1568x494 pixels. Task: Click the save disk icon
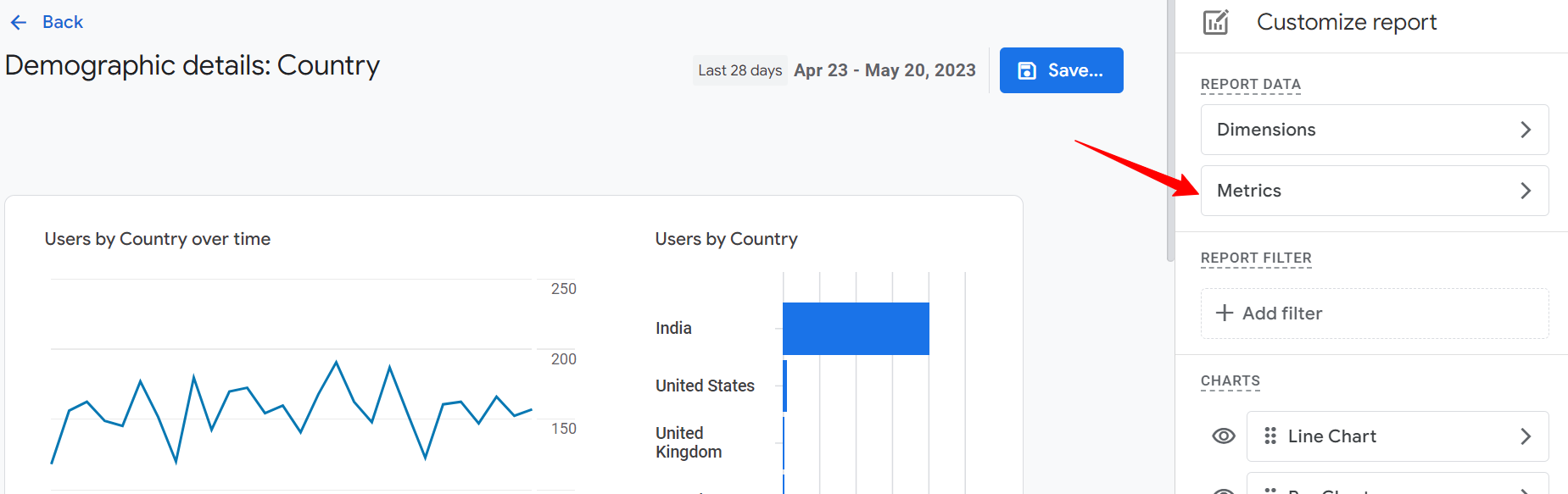click(x=1027, y=70)
